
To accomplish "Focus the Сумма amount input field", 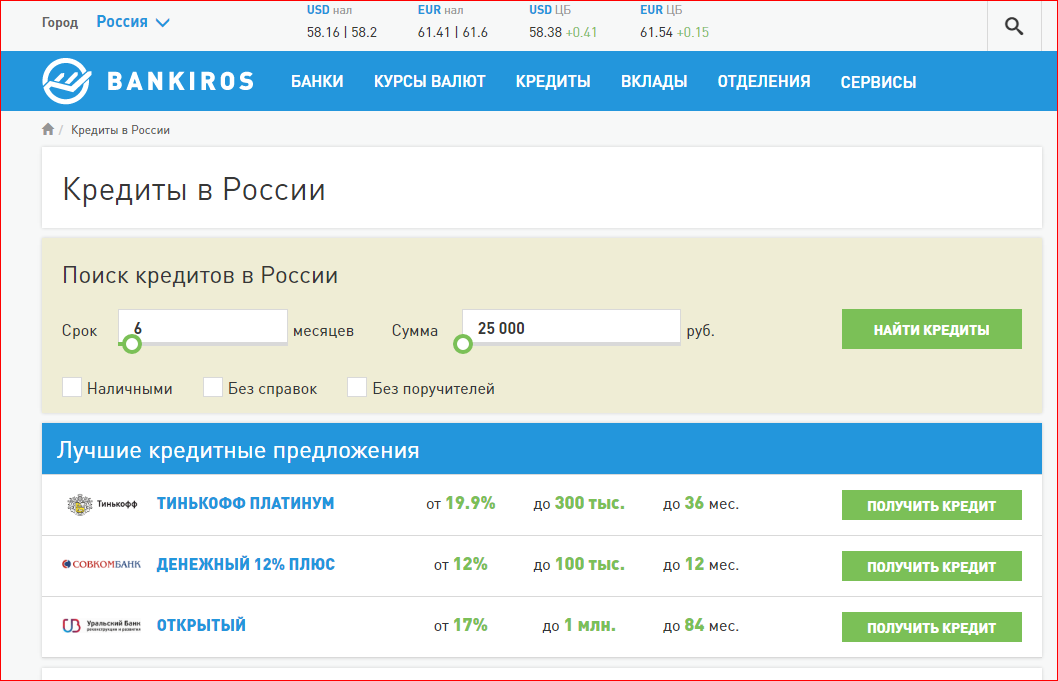I will coord(572,327).
